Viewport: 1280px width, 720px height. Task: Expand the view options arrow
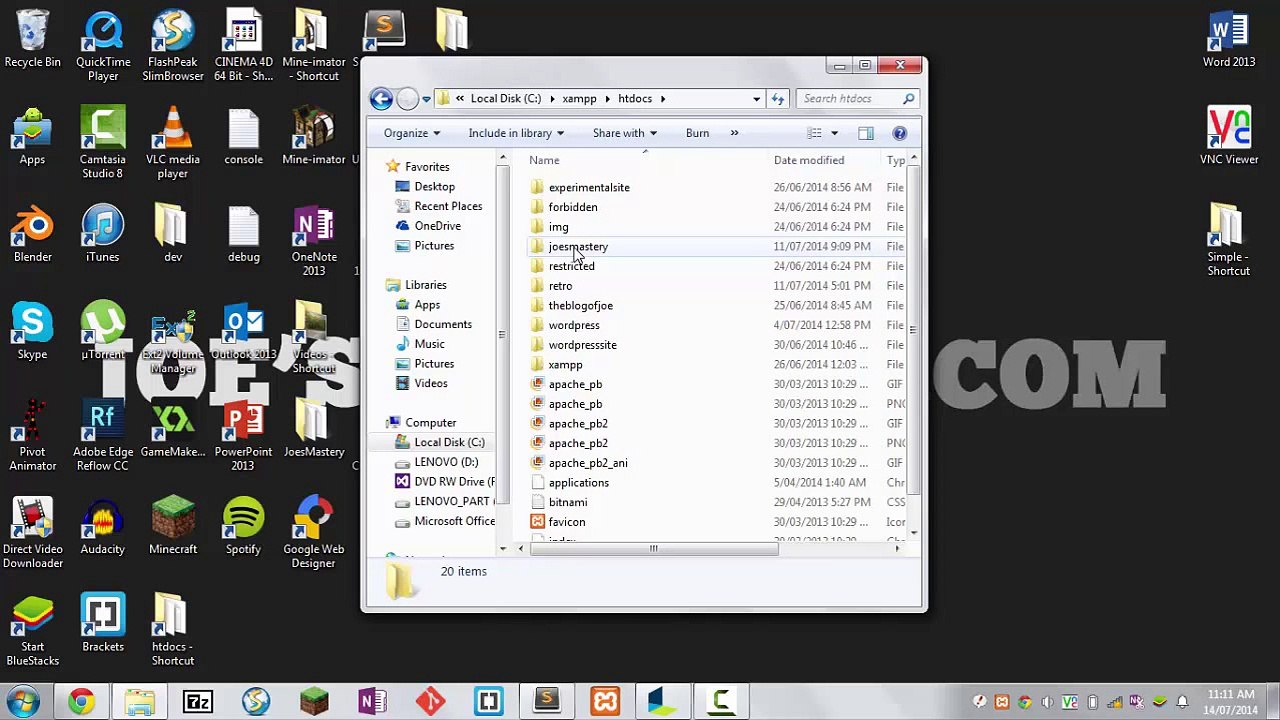tap(834, 133)
